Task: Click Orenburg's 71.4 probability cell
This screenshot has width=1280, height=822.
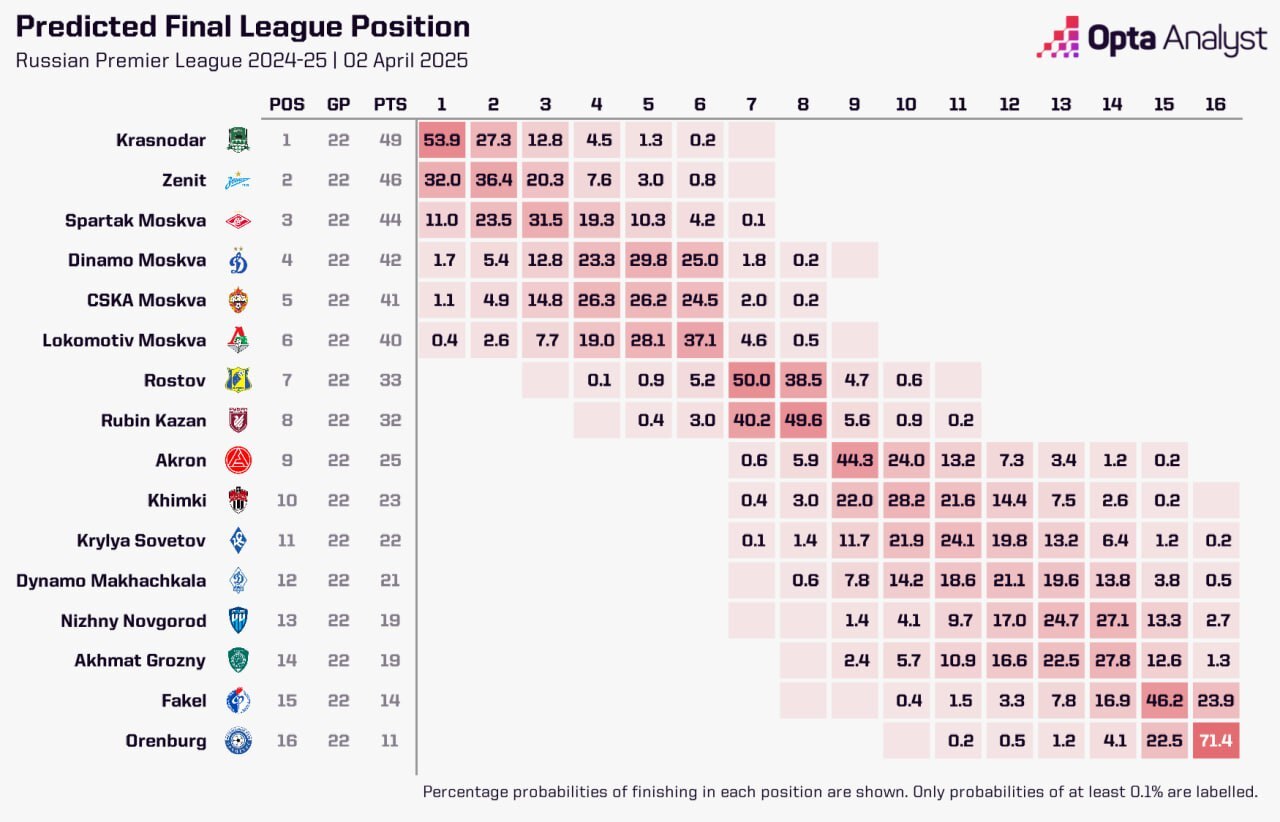Action: 1216,740
